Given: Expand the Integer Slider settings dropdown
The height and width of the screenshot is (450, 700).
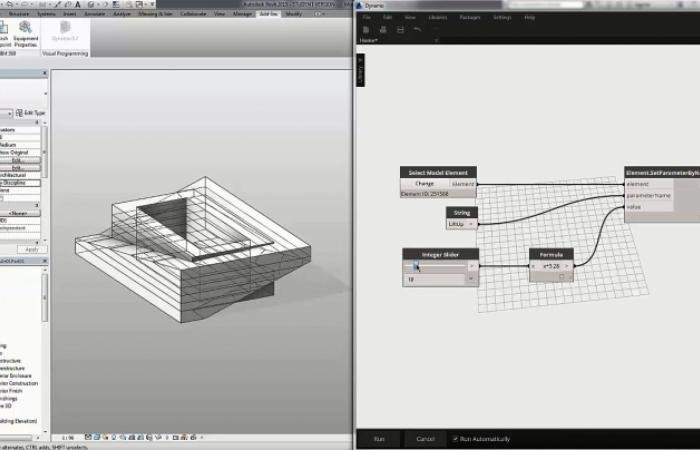Looking at the screenshot, I should coord(470,281).
